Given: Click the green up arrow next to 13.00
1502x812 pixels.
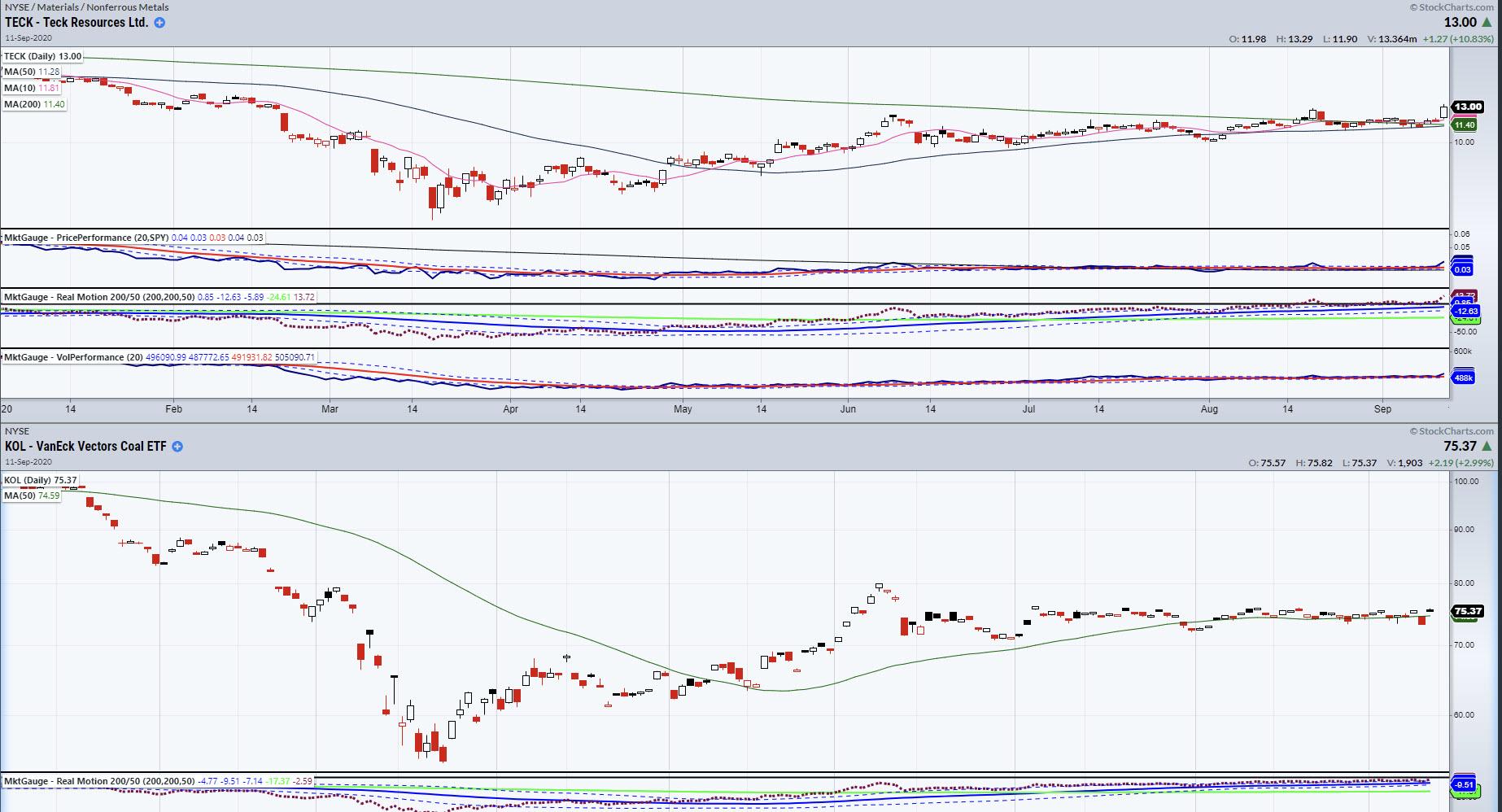Looking at the screenshot, I should 1487,23.
